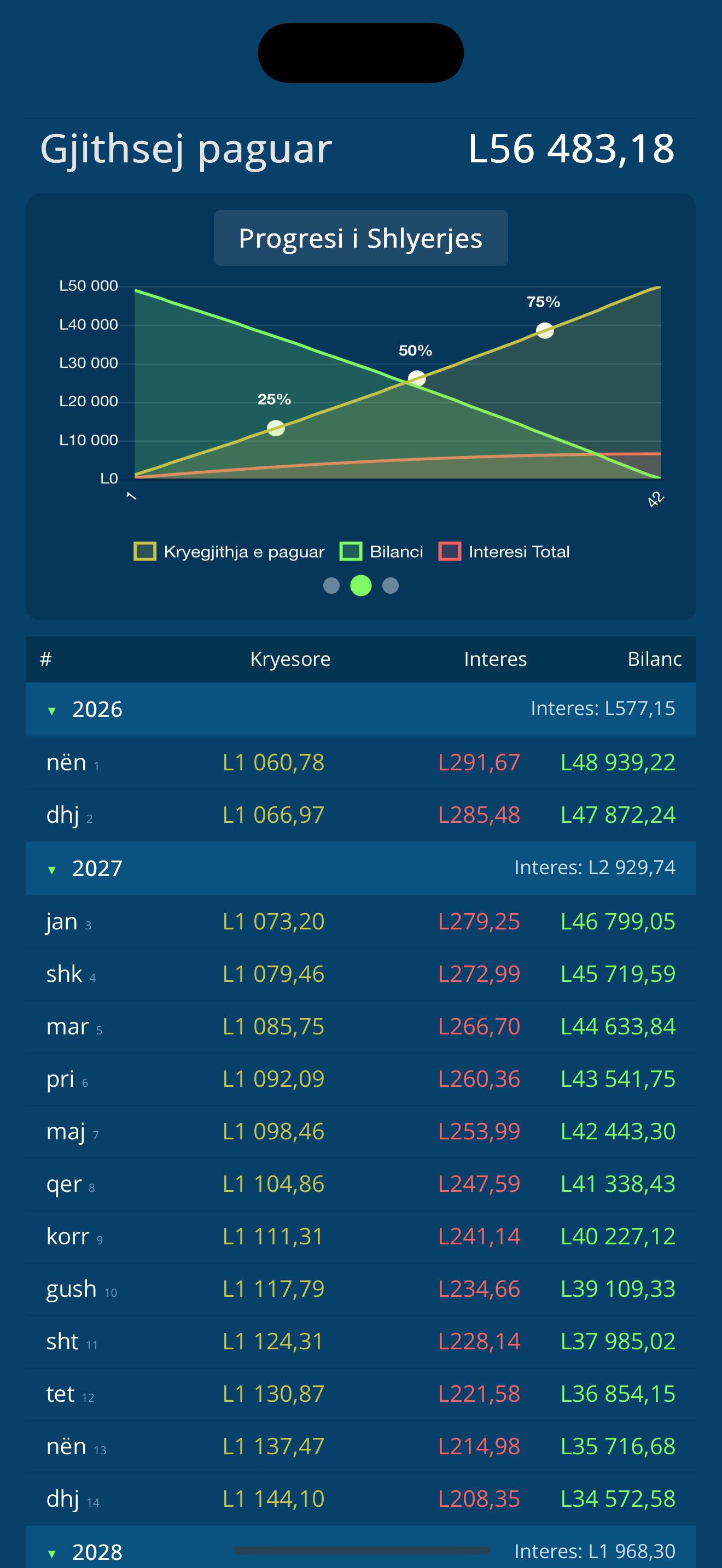Collapse the 2026 year section

point(360,709)
